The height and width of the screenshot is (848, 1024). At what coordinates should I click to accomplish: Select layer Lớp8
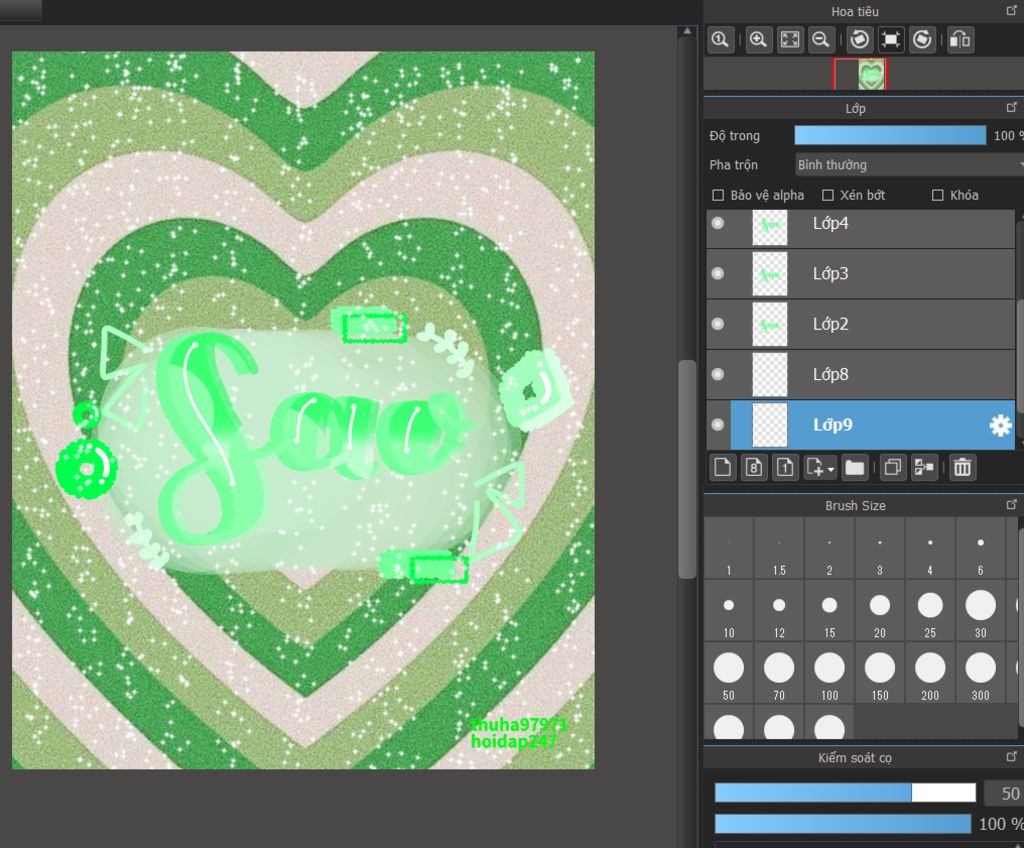(x=861, y=375)
